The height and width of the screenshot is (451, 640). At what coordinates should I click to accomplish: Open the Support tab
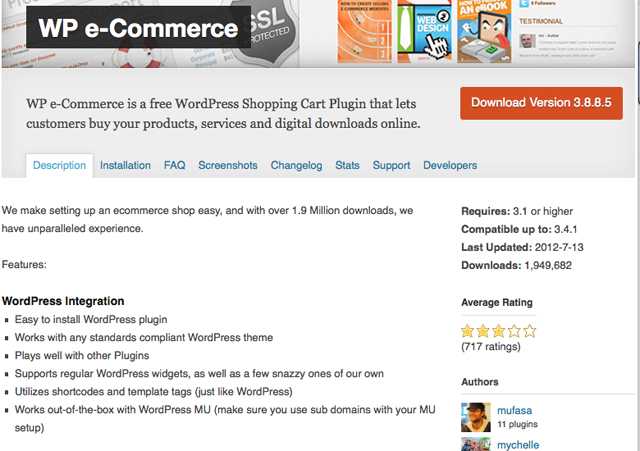[x=391, y=165]
